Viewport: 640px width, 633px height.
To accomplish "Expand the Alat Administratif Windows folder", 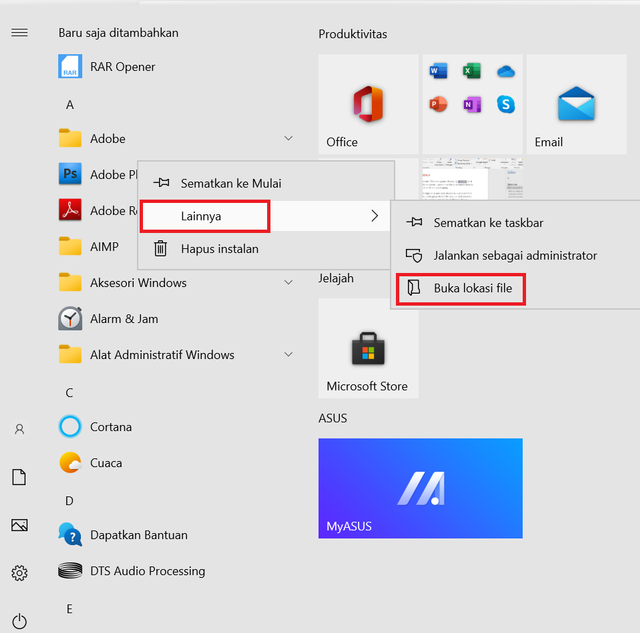I will tap(288, 355).
